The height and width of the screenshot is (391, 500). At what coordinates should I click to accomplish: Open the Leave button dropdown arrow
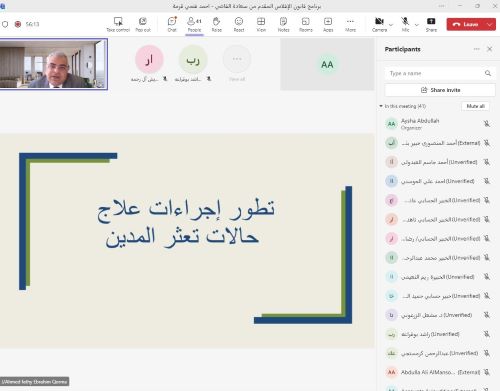pyautogui.click(x=490, y=24)
